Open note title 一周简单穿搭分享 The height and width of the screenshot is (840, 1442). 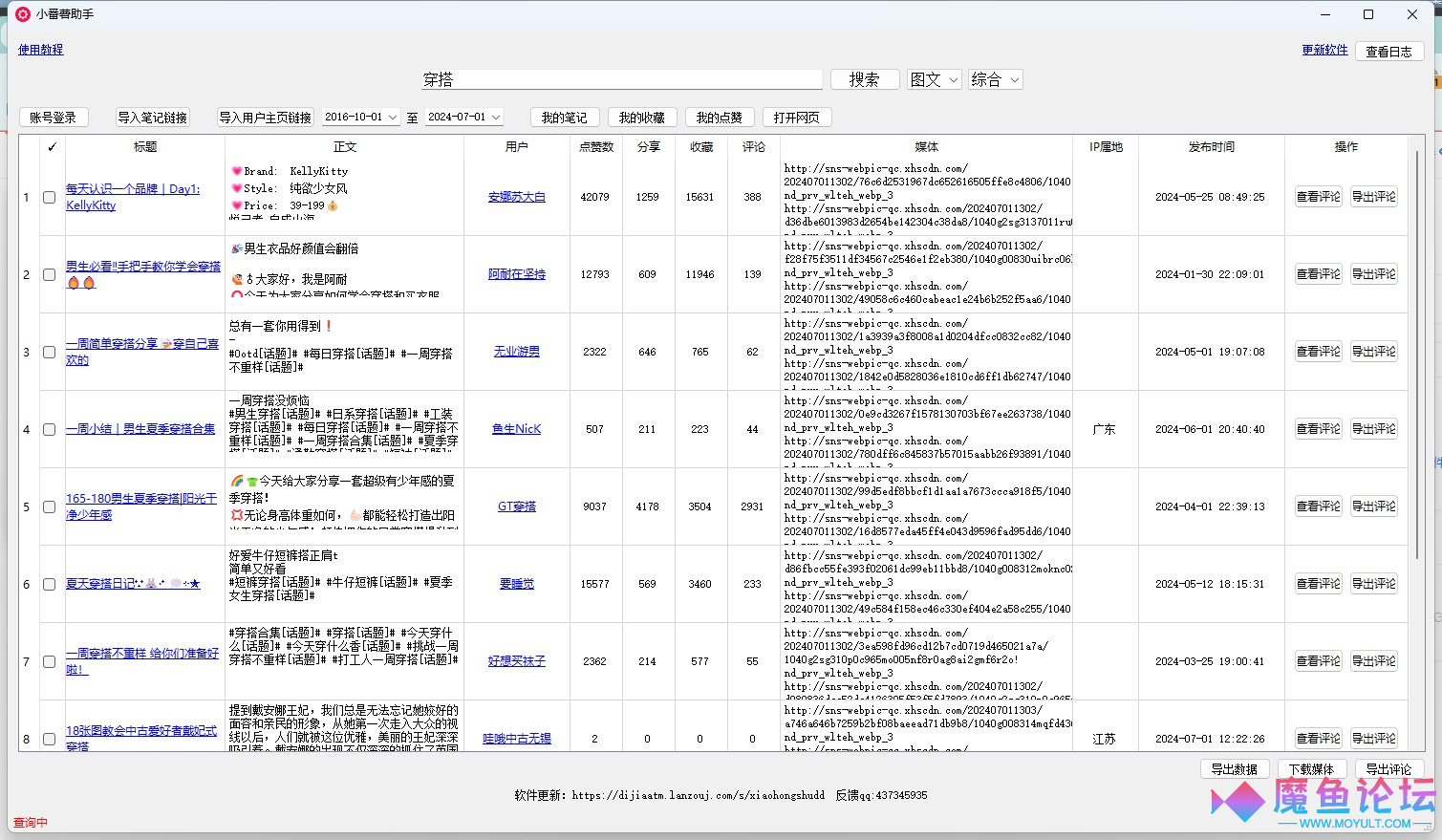pyautogui.click(x=142, y=352)
